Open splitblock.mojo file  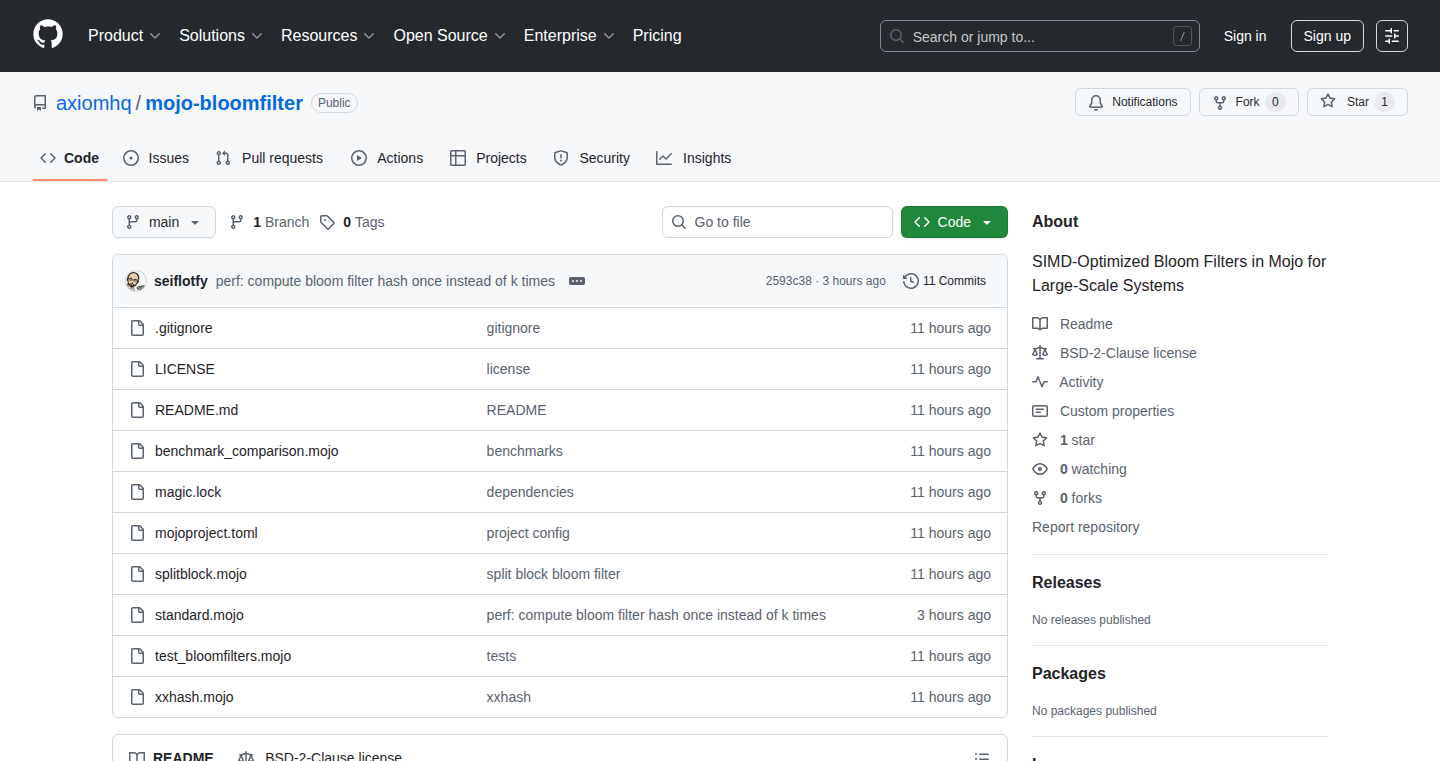[201, 574]
